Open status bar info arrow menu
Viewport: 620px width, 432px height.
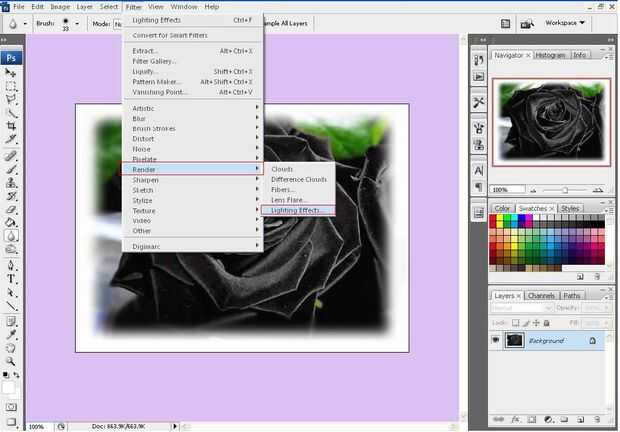[x=174, y=426]
